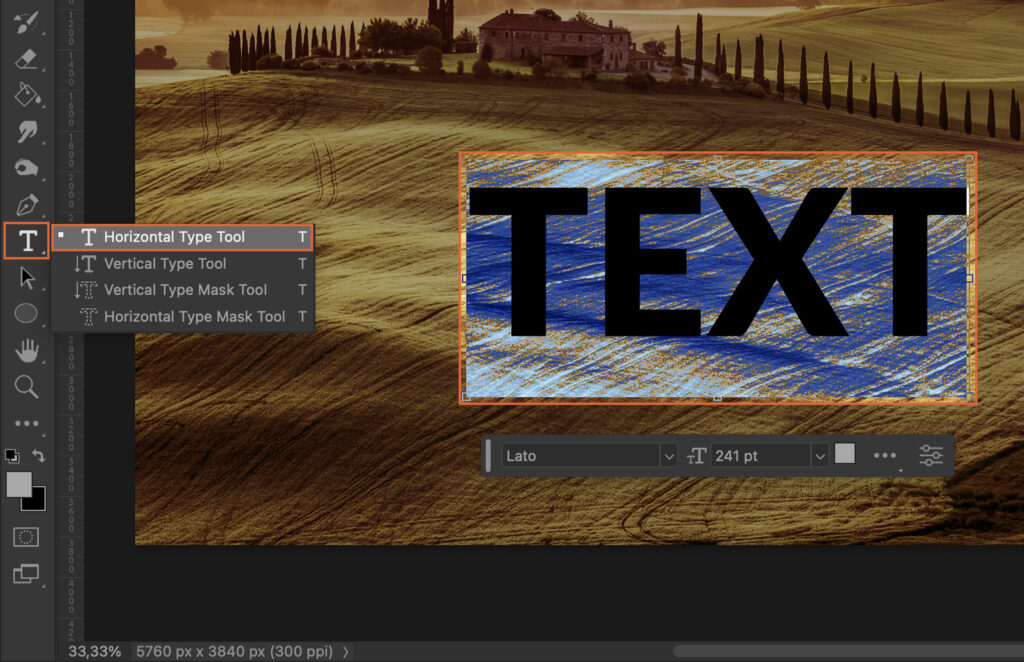The width and height of the screenshot is (1024, 662).
Task: Open the character settings panel icon
Action: click(x=930, y=454)
